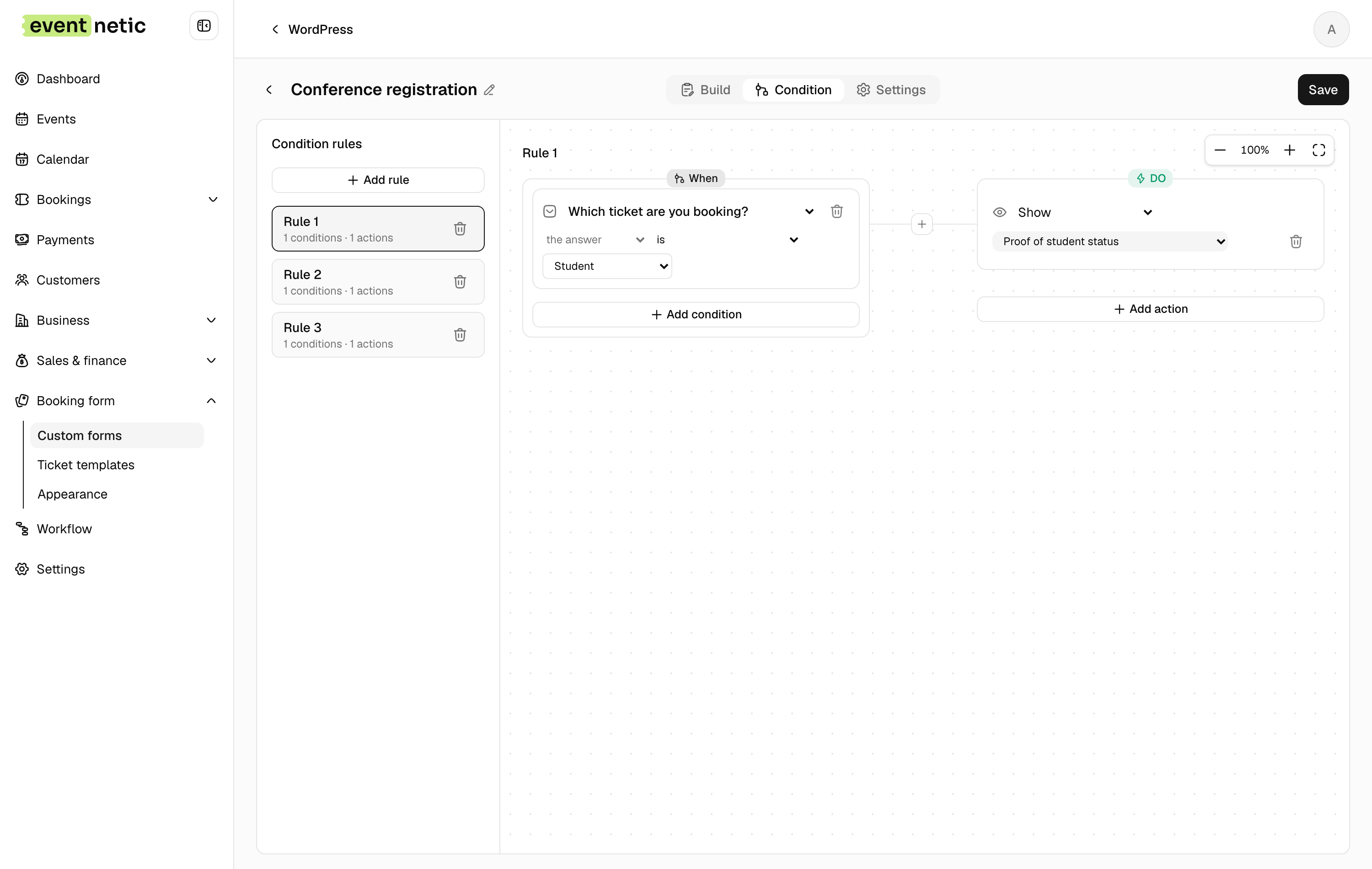1372x869 pixels.
Task: Zoom in the rule canvas
Action: (1289, 150)
